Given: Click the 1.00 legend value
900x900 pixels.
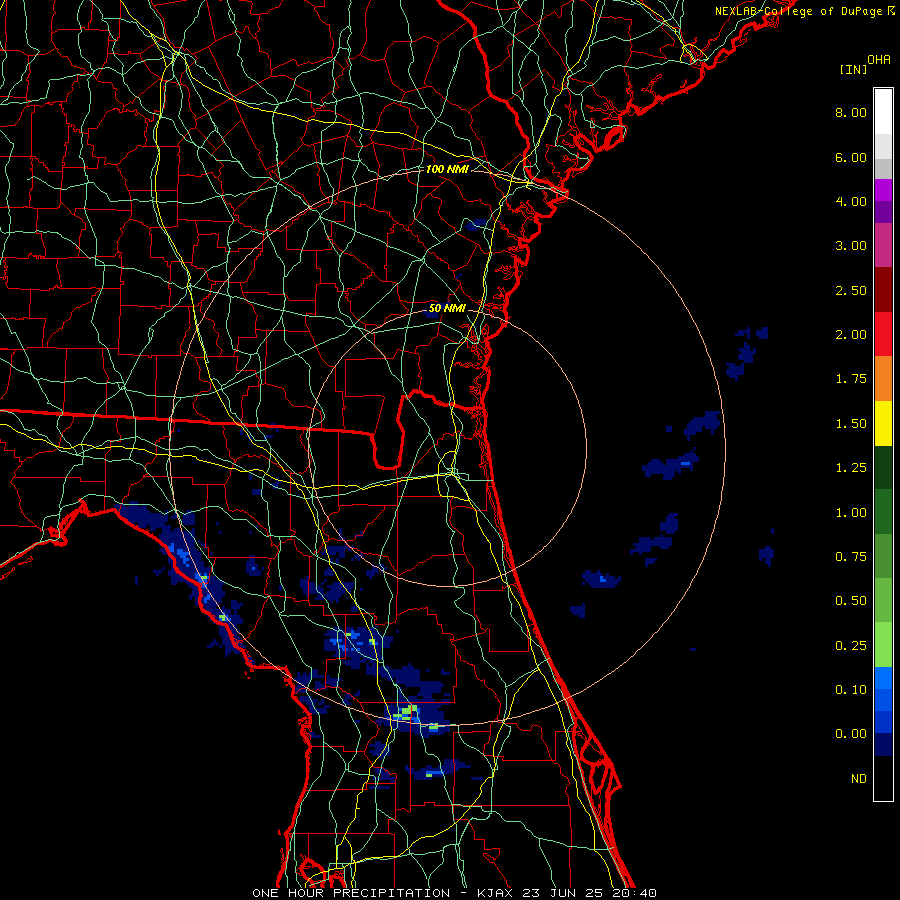Looking at the screenshot, I should click(x=851, y=513).
